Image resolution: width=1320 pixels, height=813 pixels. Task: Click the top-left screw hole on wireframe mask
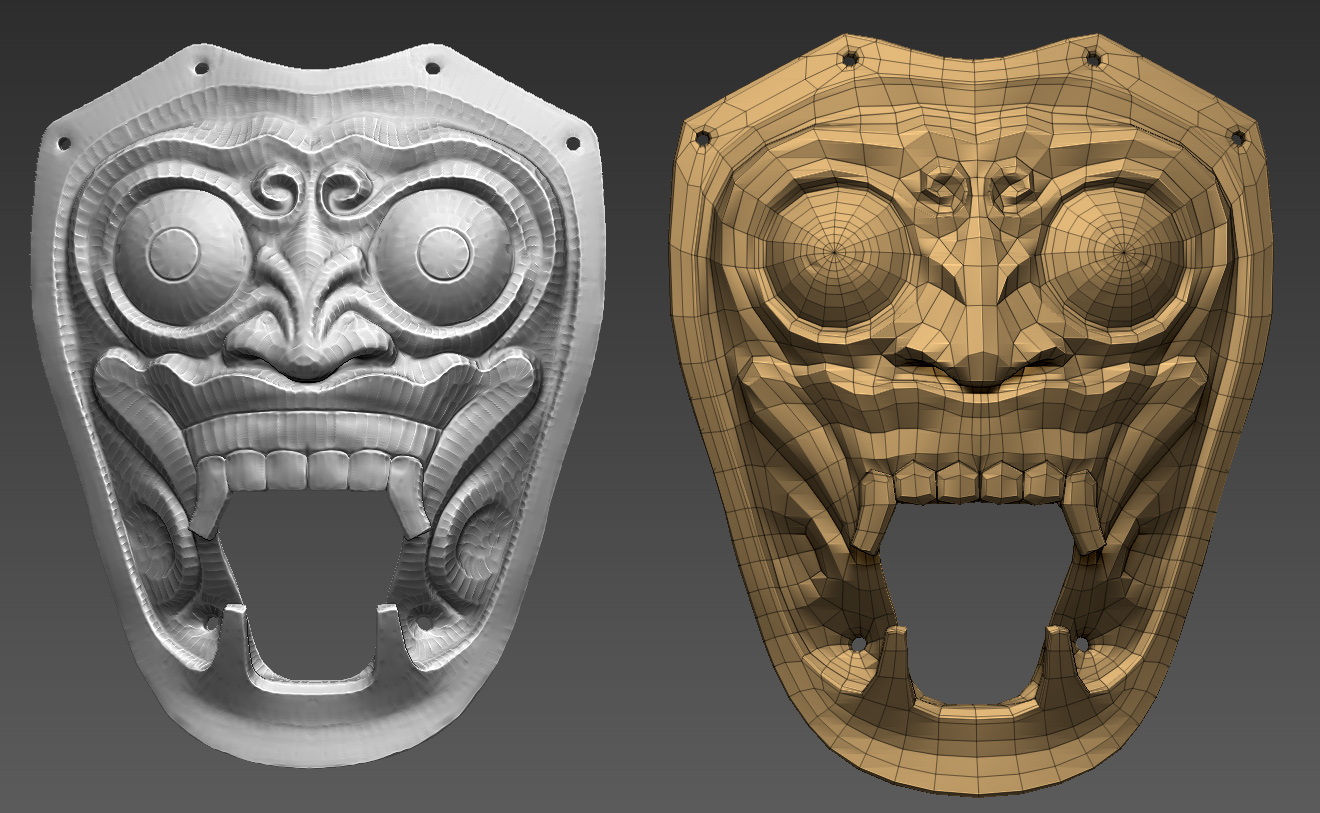click(850, 59)
